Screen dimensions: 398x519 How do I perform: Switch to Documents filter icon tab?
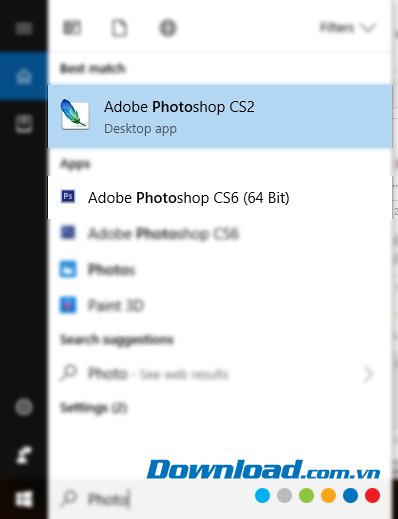click(119, 28)
